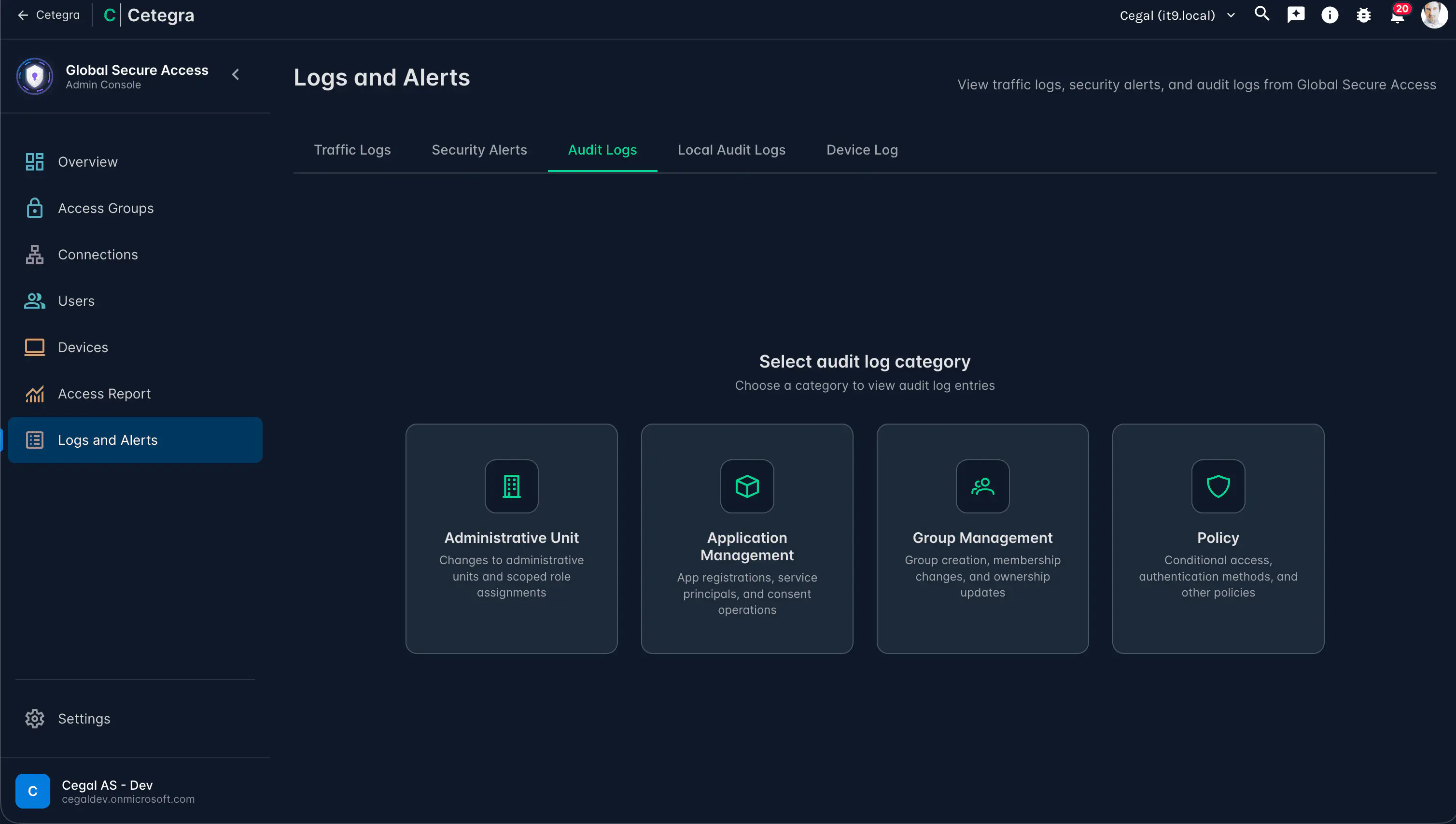
Task: Click the Users people icon
Action: [x=34, y=301]
